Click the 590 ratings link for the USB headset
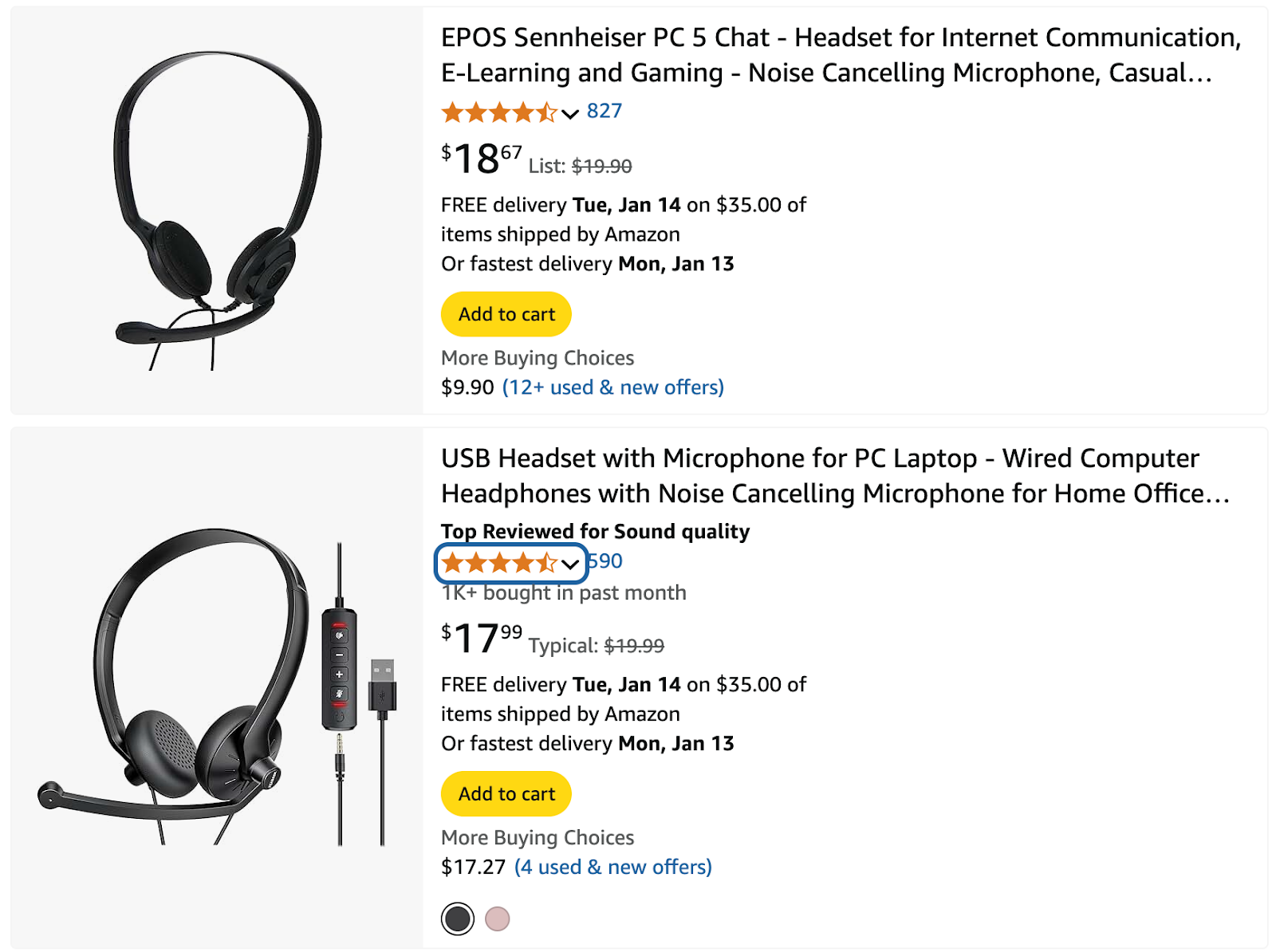1276x952 pixels. click(609, 561)
